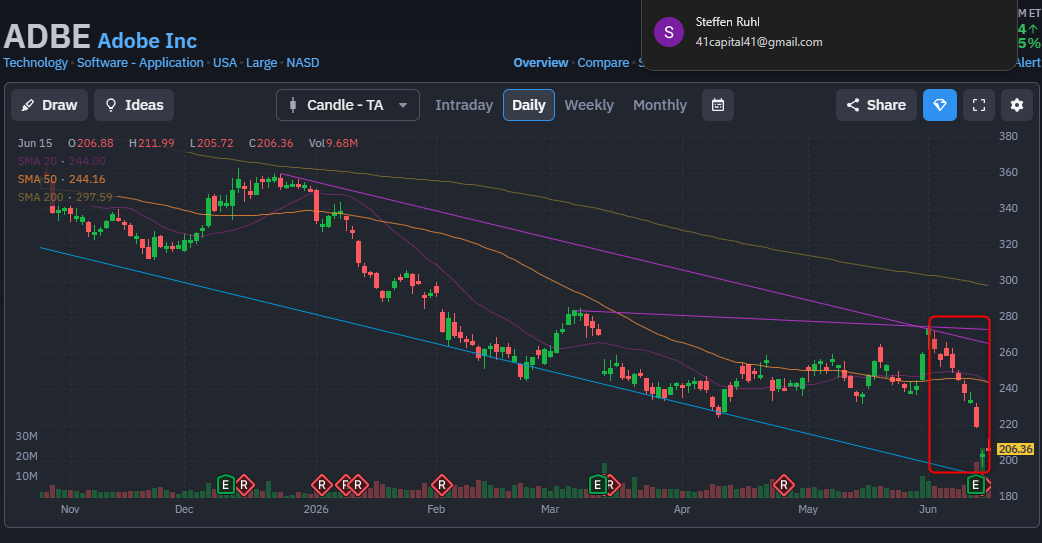The height and width of the screenshot is (543, 1042).
Task: Click the ADBE ticker symbol heading
Action: [x=47, y=37]
